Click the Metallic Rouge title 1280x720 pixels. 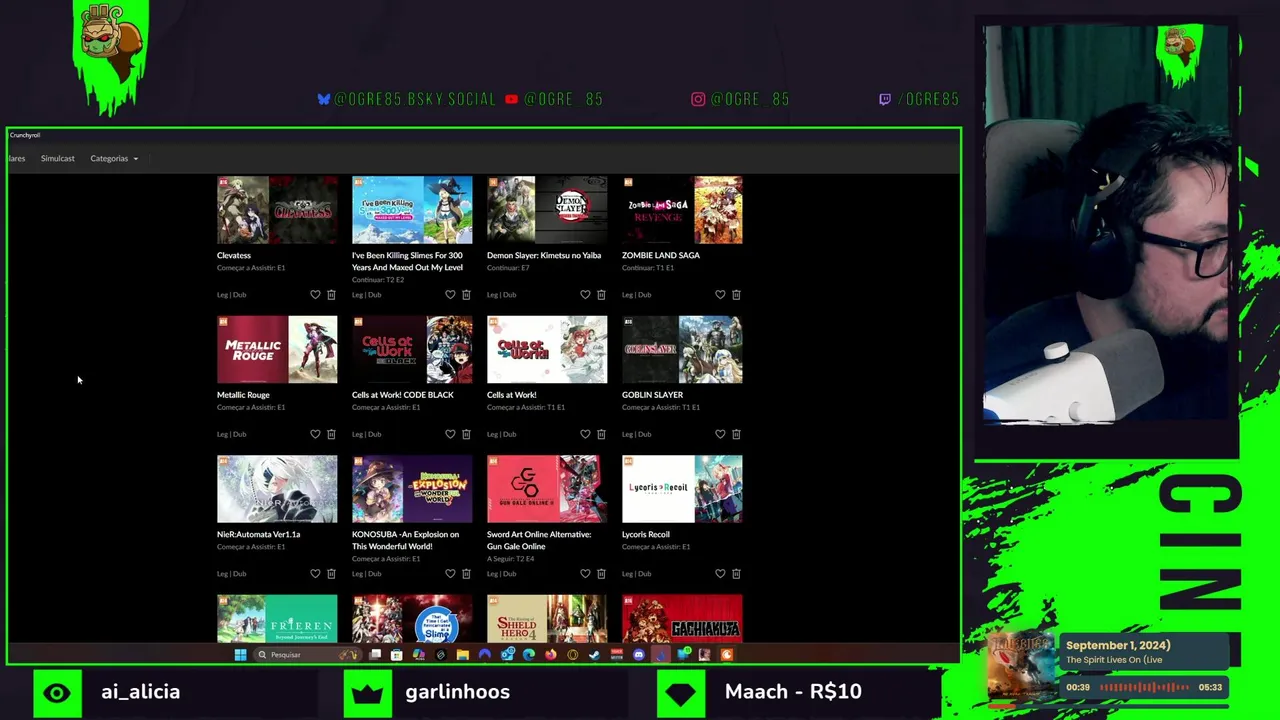[243, 395]
